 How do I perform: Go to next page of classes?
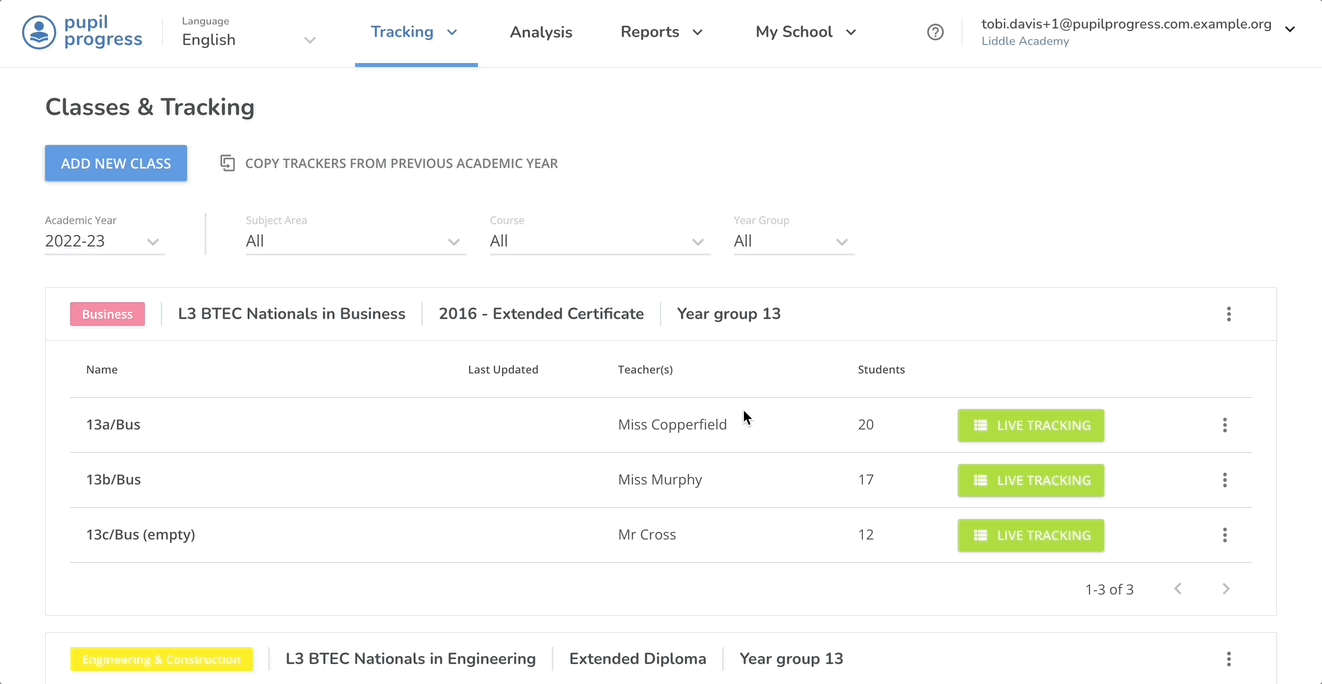(1225, 589)
